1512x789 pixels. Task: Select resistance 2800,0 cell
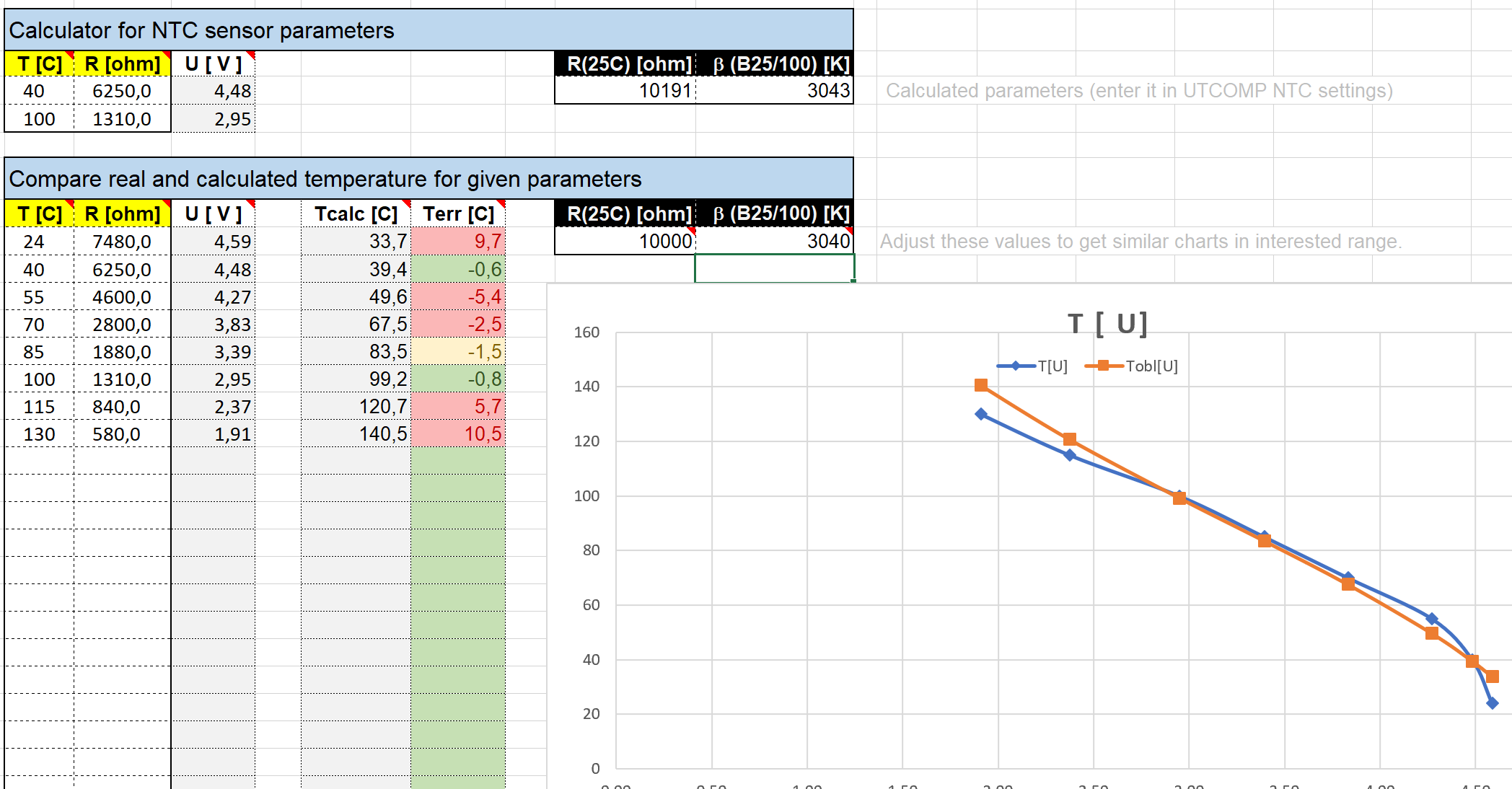point(123,324)
